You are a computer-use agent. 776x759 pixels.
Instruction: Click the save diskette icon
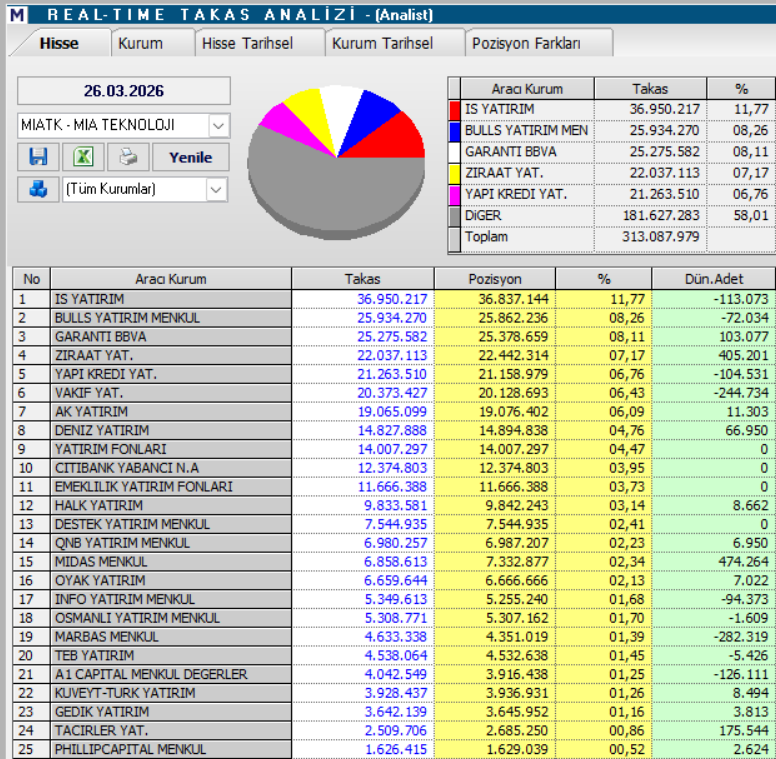(38, 157)
